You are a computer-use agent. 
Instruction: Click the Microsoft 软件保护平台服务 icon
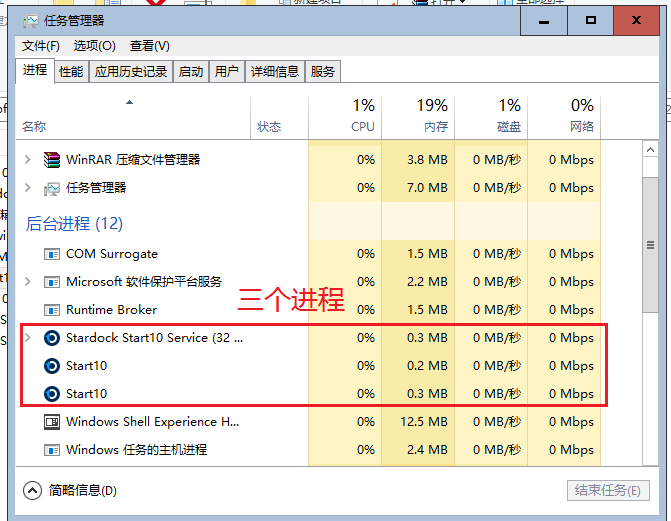tap(52, 282)
